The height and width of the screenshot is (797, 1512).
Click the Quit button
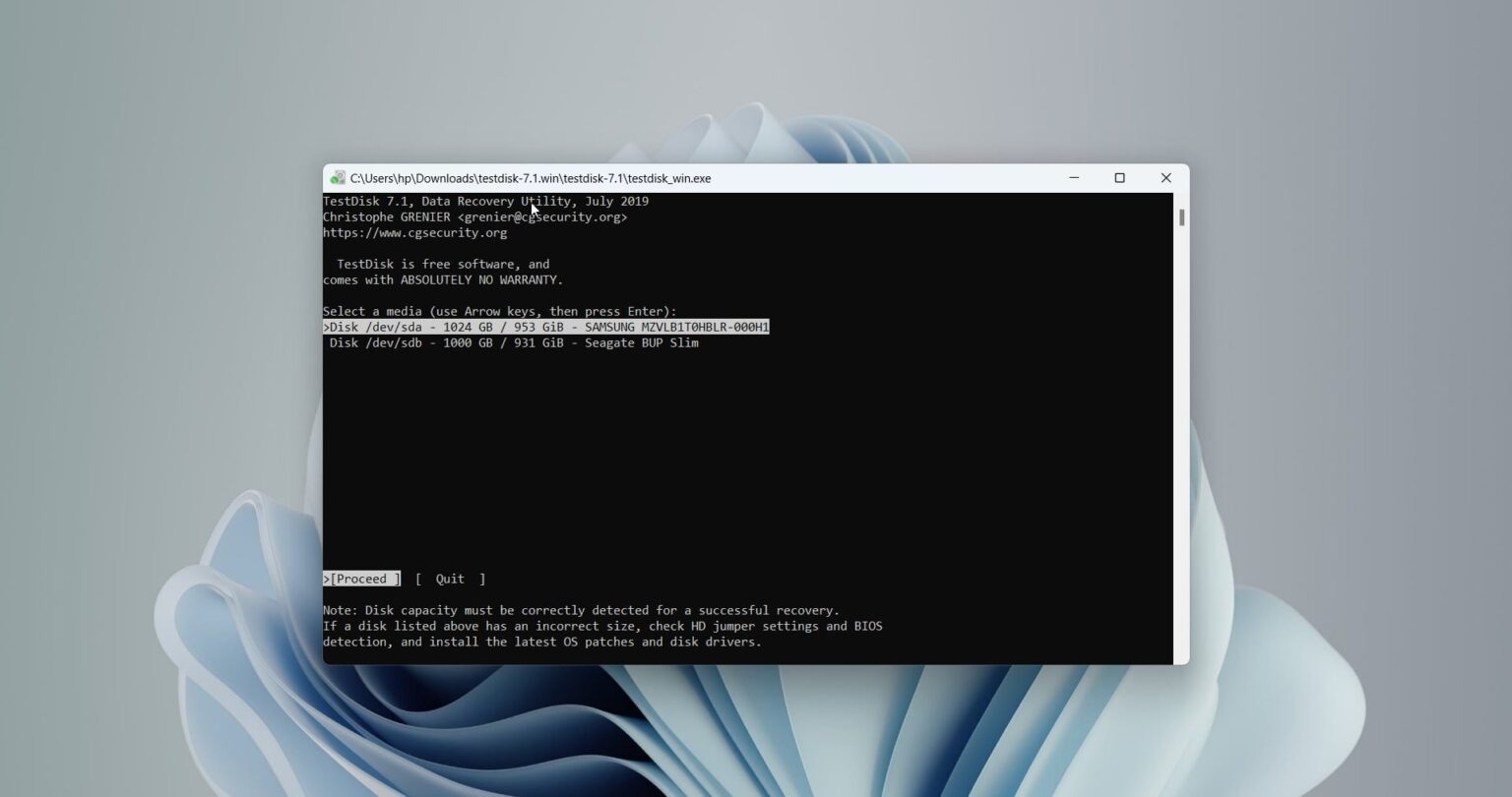pos(449,579)
